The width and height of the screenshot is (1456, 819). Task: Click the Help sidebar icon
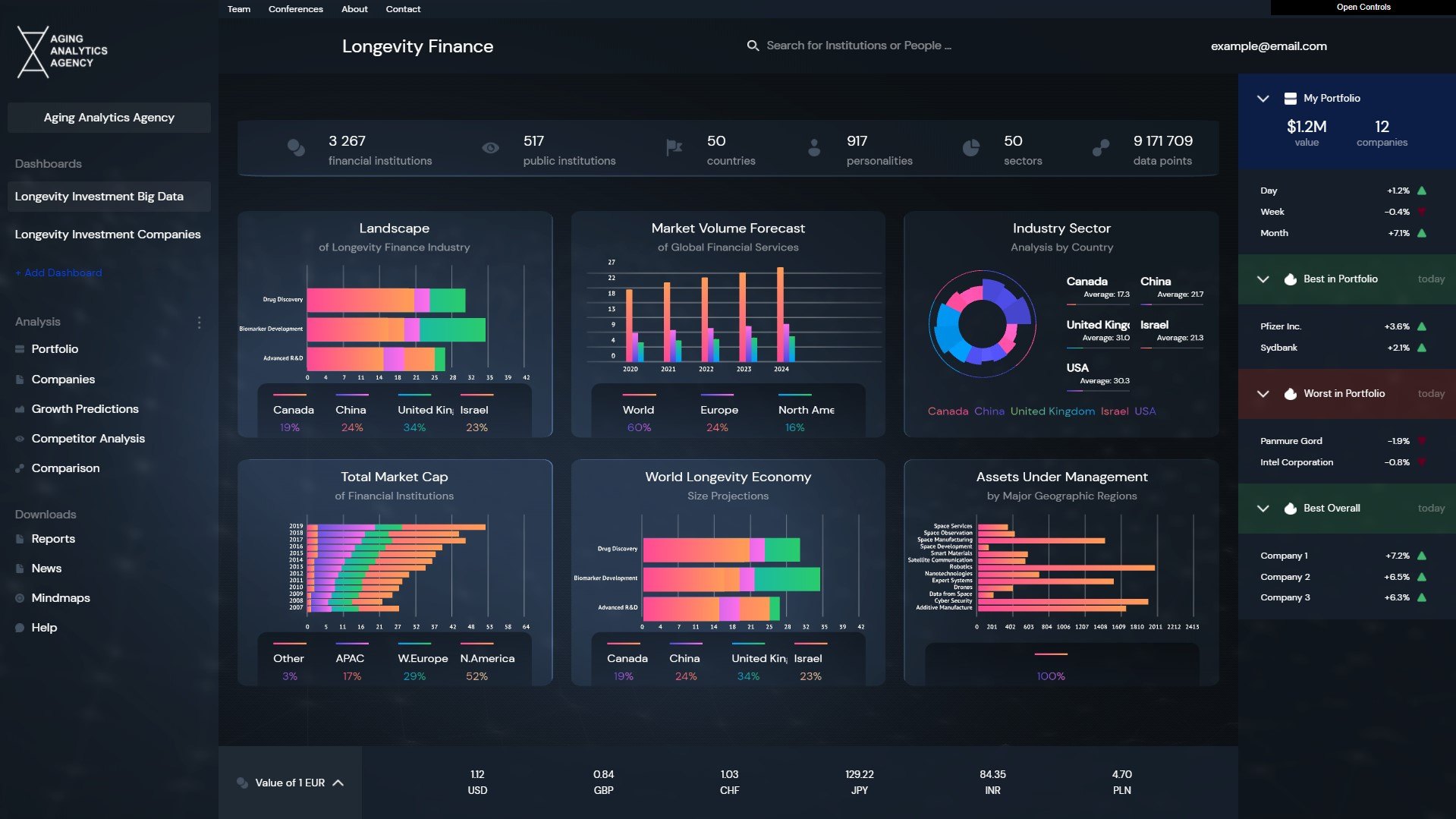pyautogui.click(x=20, y=628)
